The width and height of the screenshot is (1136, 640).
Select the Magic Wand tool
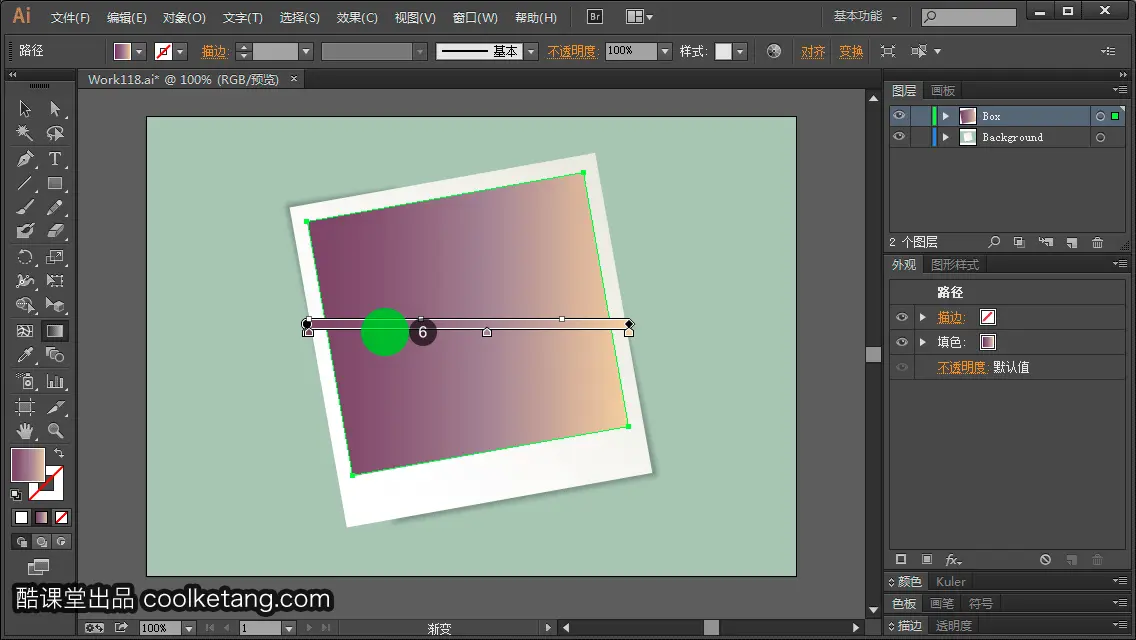tap(25, 133)
